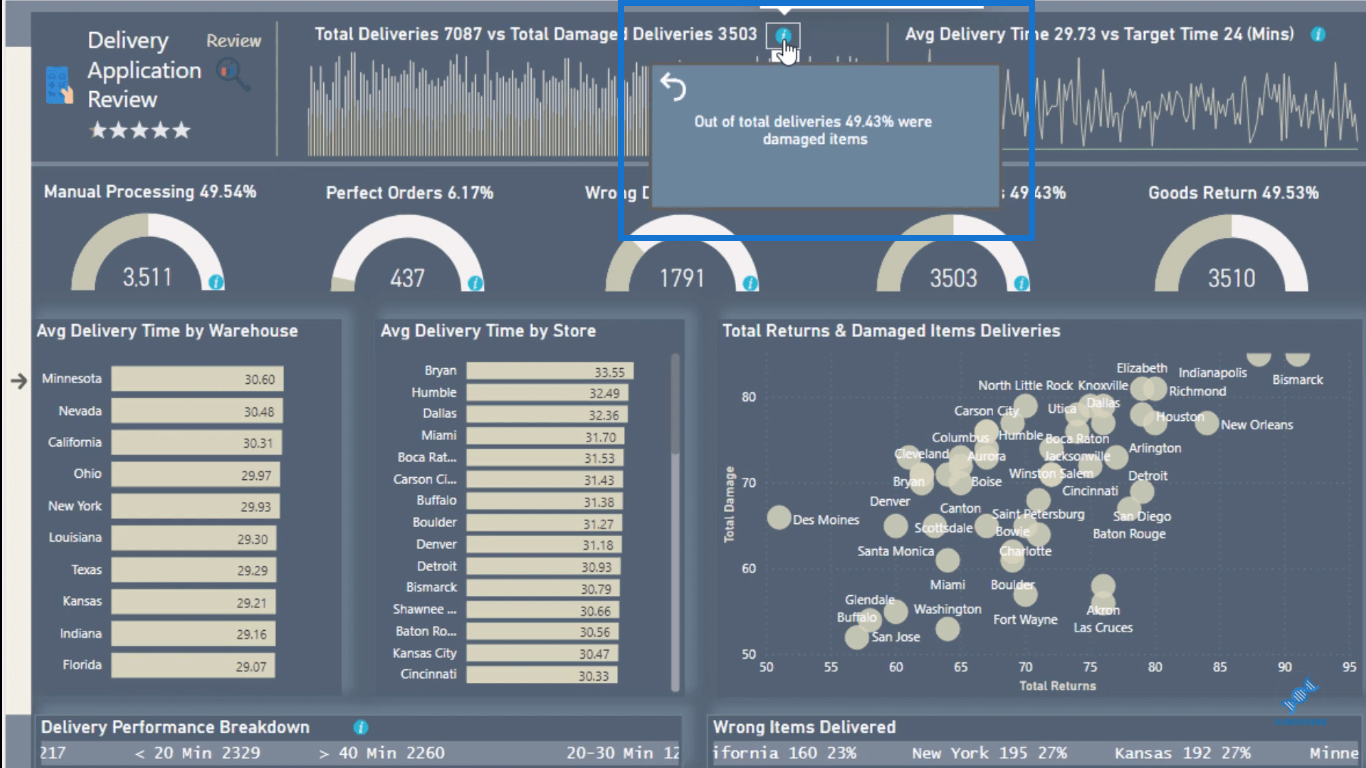Click the gauge showing value 1791

coord(682,255)
